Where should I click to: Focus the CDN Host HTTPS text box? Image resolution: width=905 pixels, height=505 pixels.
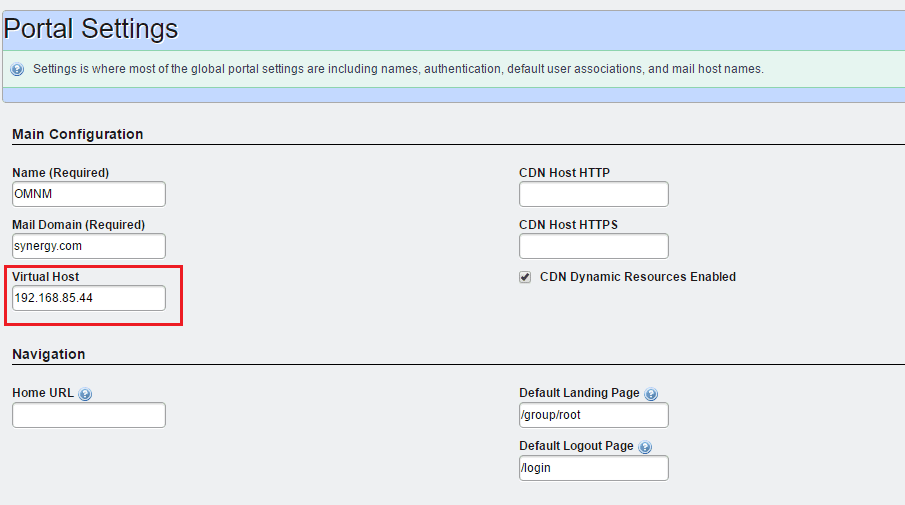594,246
